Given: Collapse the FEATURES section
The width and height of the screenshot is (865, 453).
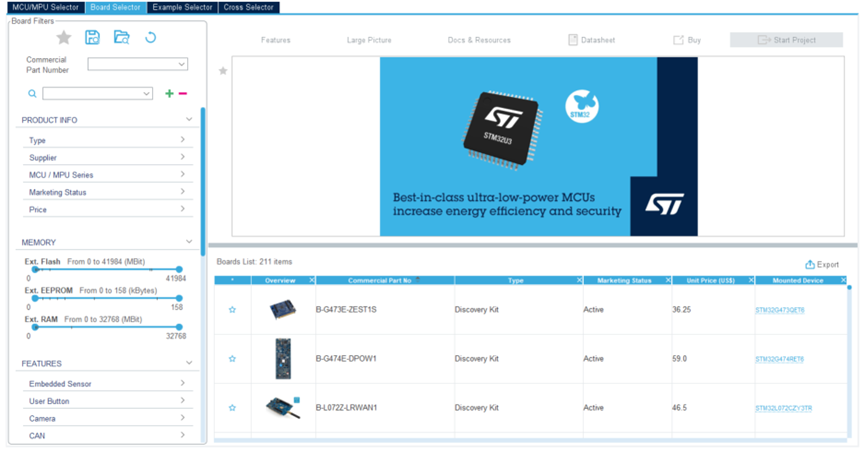Looking at the screenshot, I should (x=189, y=363).
